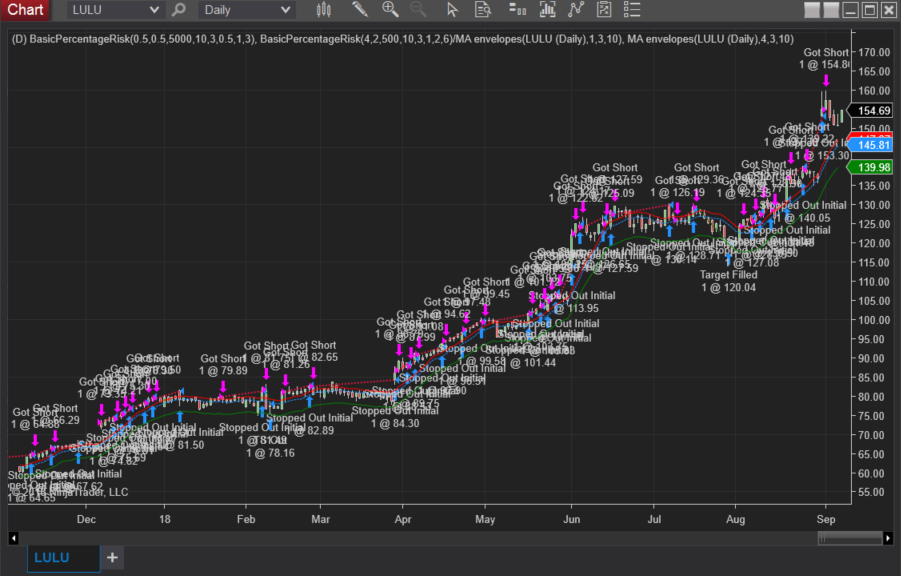Click the blue 145.81 price marker
The height and width of the screenshot is (576, 901).
click(872, 145)
